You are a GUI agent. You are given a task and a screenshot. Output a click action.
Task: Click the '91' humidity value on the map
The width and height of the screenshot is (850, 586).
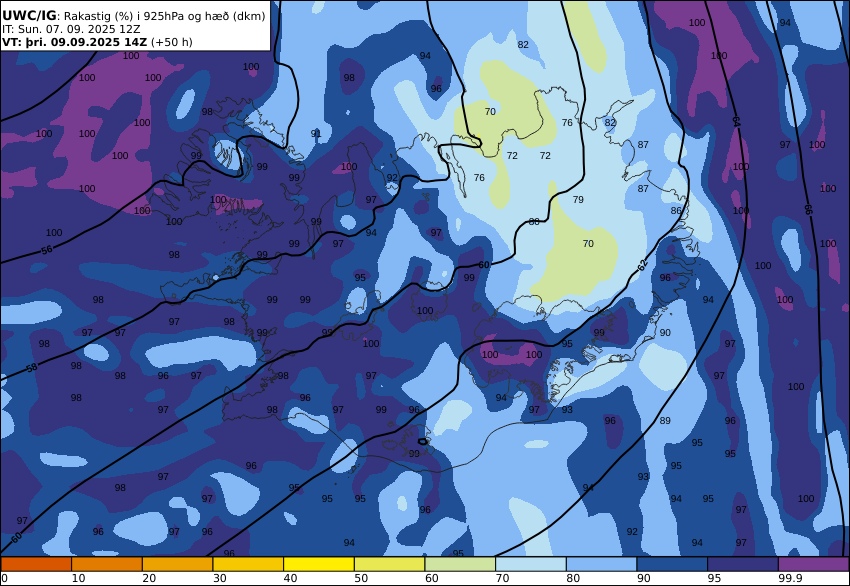click(x=315, y=133)
